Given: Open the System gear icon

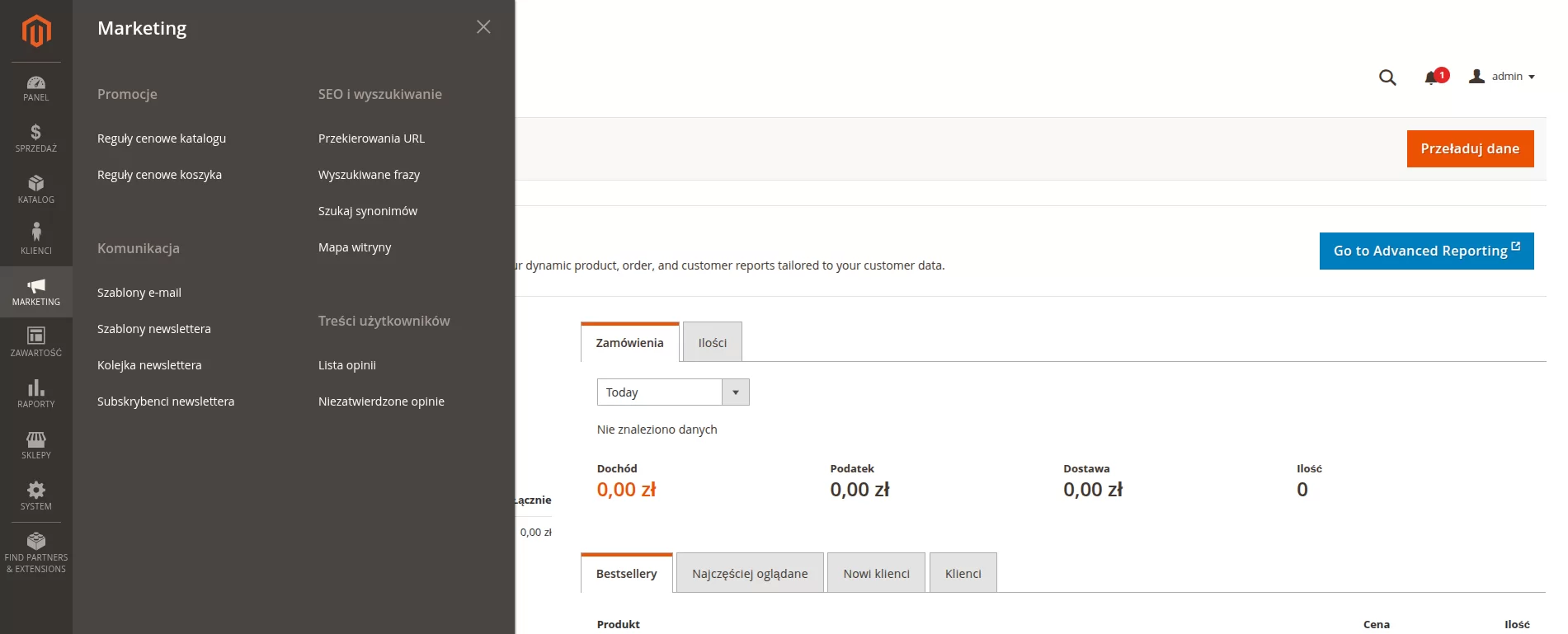Looking at the screenshot, I should point(36,495).
